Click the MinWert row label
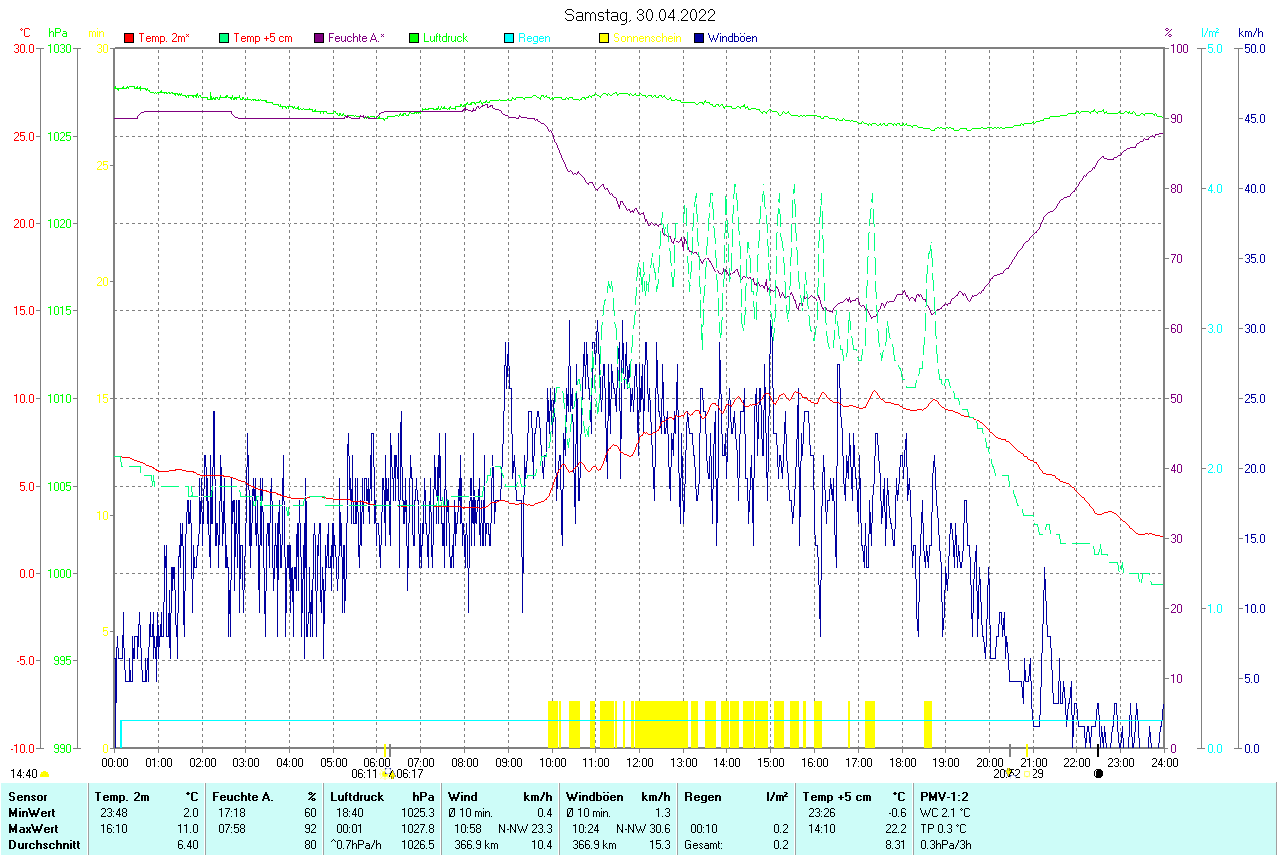Image resolution: width=1277 pixels, height=855 pixels. point(31,813)
